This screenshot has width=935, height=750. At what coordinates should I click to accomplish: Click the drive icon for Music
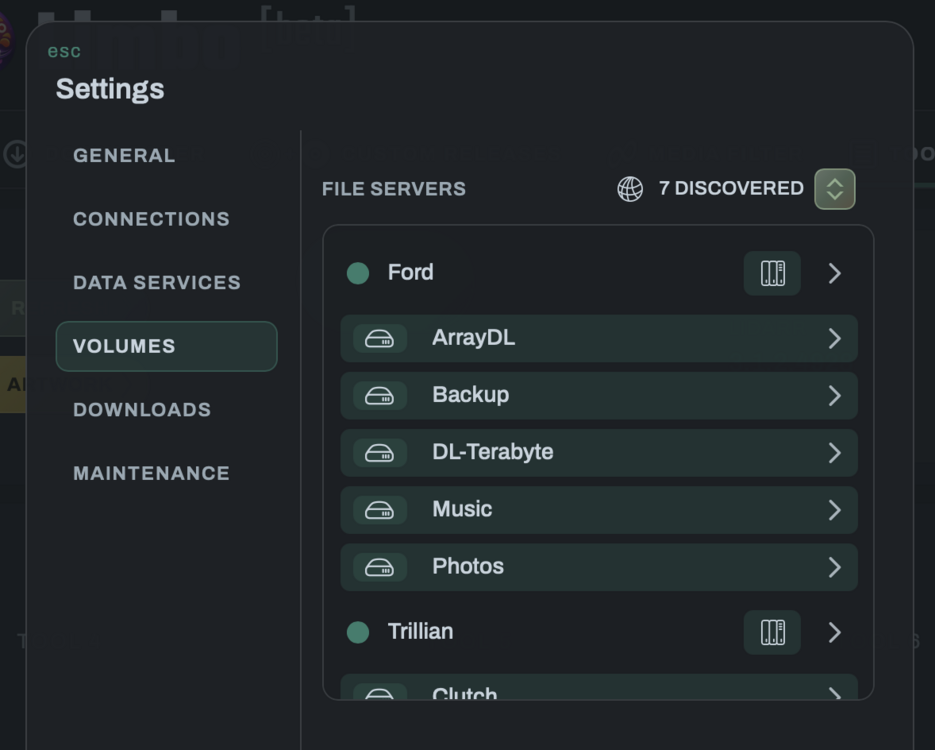(379, 510)
